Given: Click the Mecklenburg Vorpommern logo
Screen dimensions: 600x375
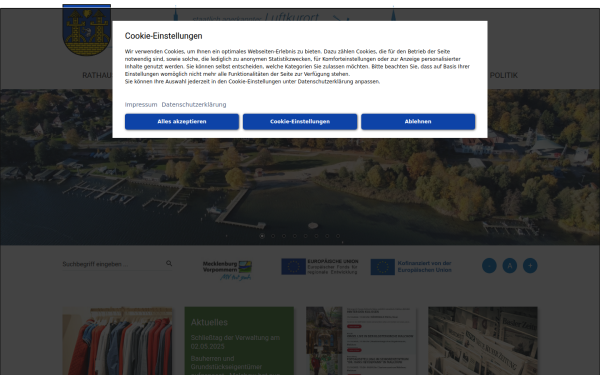Looking at the screenshot, I should tap(227, 270).
